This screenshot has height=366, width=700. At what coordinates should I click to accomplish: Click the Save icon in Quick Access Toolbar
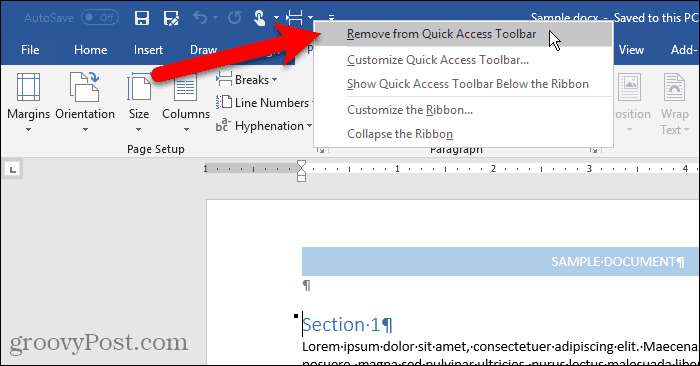point(142,18)
